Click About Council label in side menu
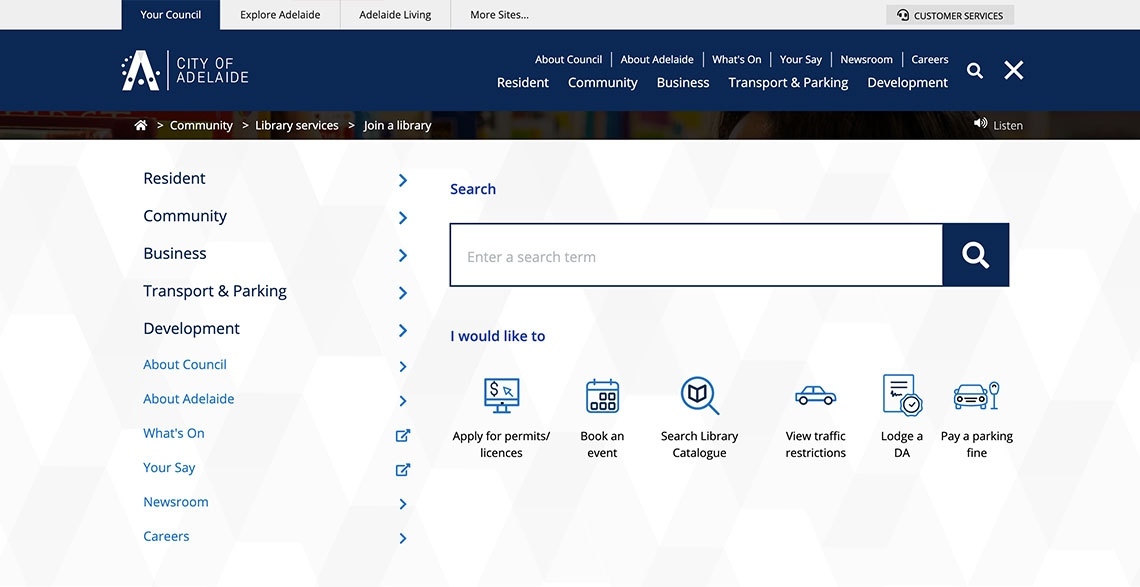The width and height of the screenshot is (1140, 587). pos(185,364)
